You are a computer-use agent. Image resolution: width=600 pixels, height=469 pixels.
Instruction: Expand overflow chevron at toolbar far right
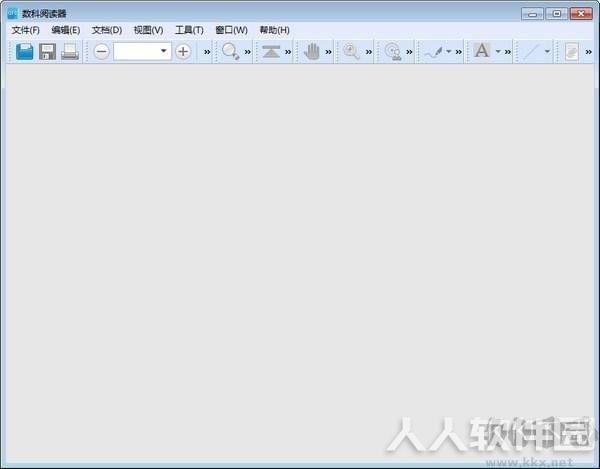[x=589, y=52]
